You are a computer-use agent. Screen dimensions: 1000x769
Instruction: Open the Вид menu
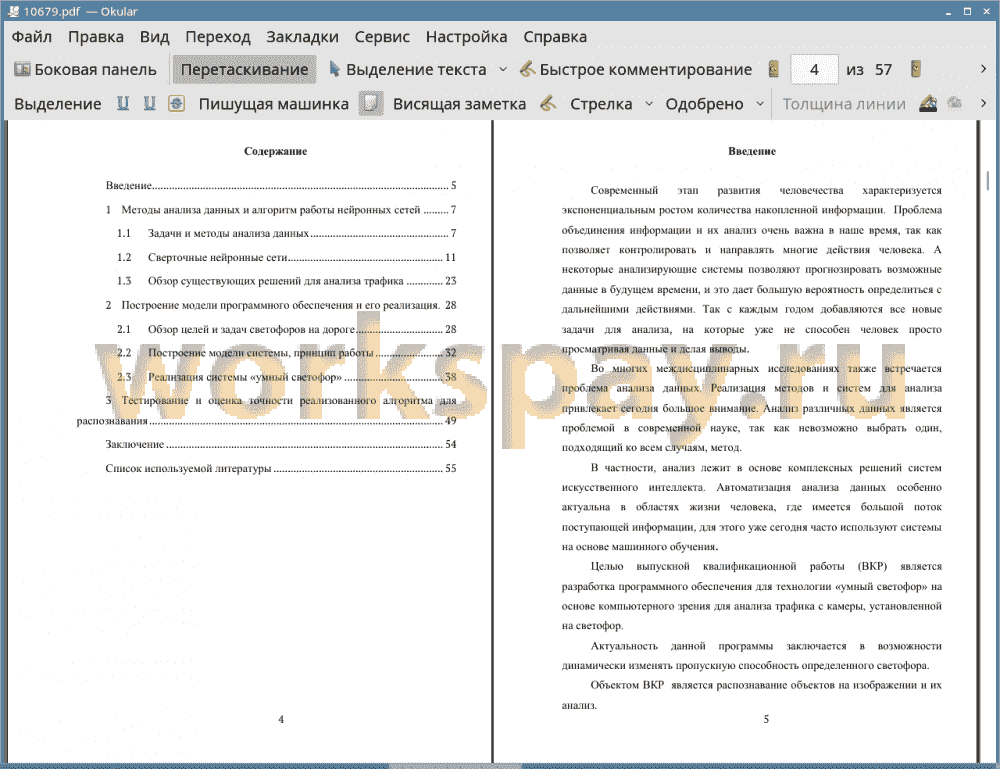coord(154,37)
